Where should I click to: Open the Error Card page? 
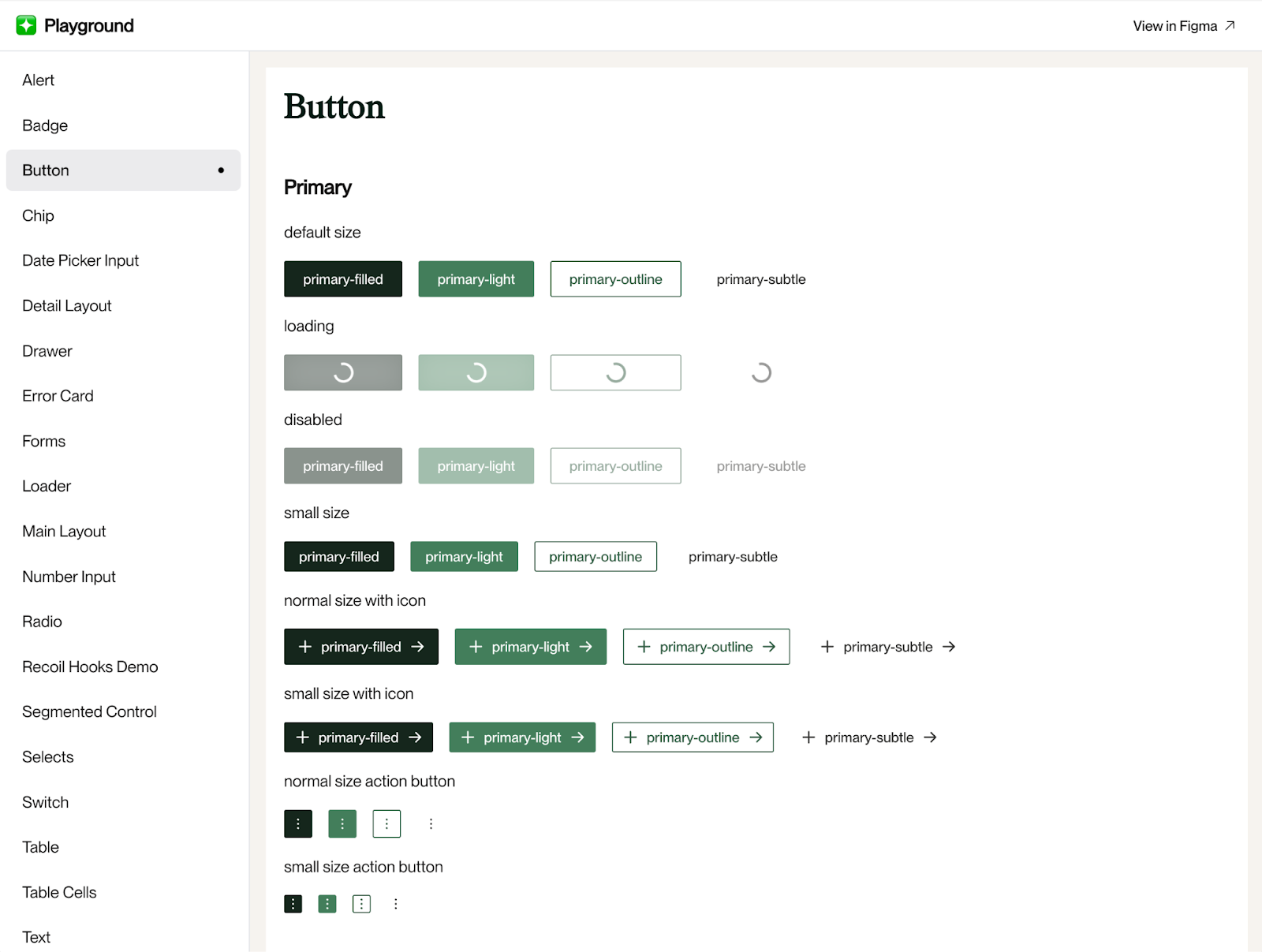[x=123, y=396]
